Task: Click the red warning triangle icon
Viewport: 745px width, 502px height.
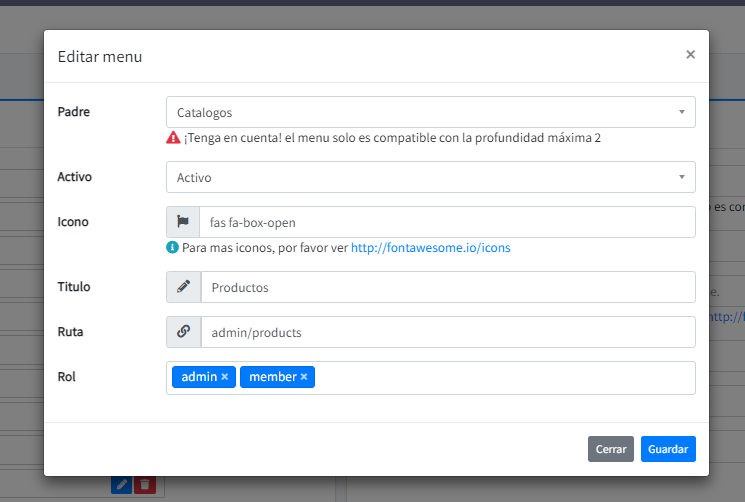Action: (173, 138)
